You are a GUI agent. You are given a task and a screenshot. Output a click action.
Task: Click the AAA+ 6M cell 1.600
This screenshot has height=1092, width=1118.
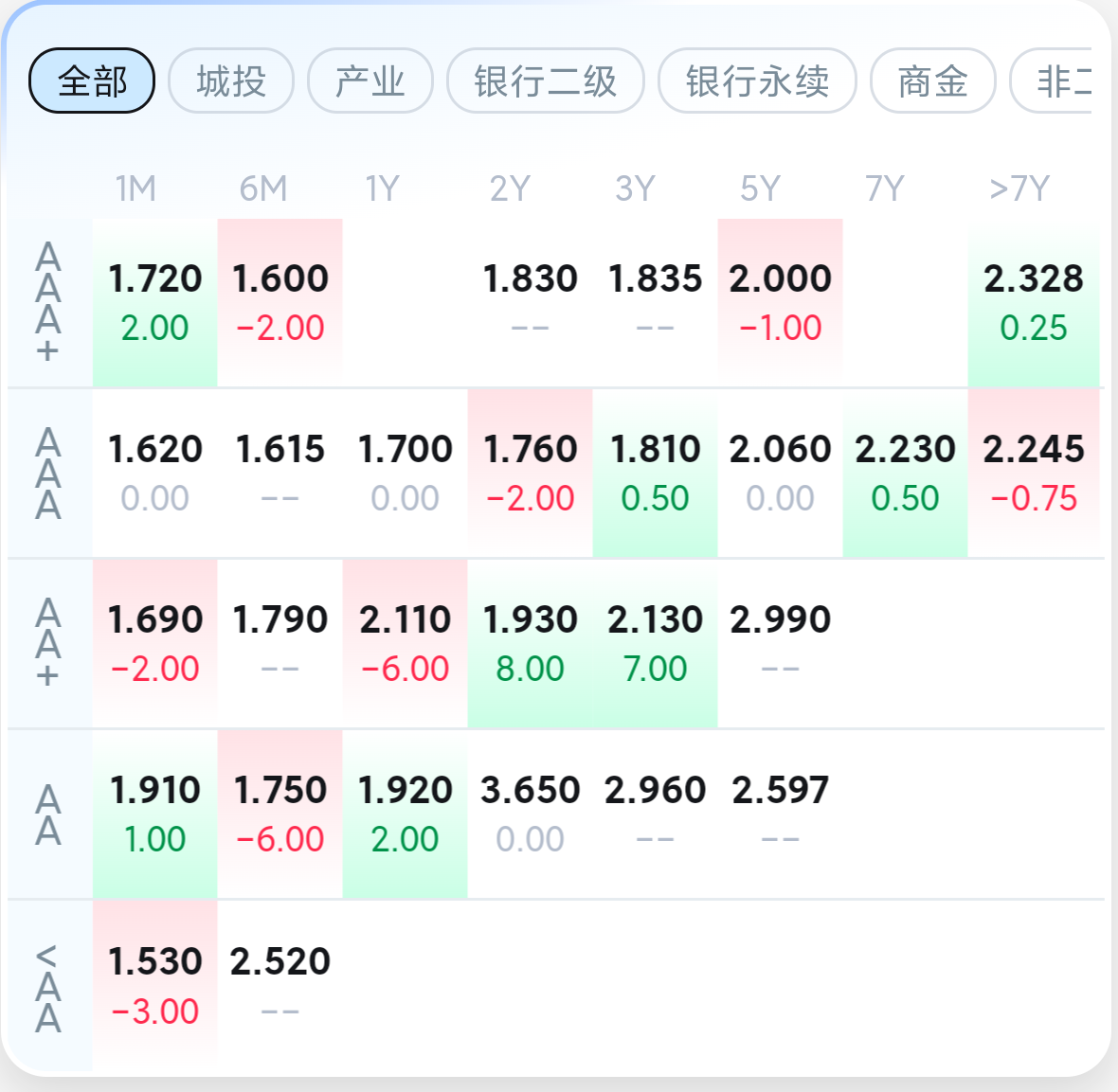280,303
